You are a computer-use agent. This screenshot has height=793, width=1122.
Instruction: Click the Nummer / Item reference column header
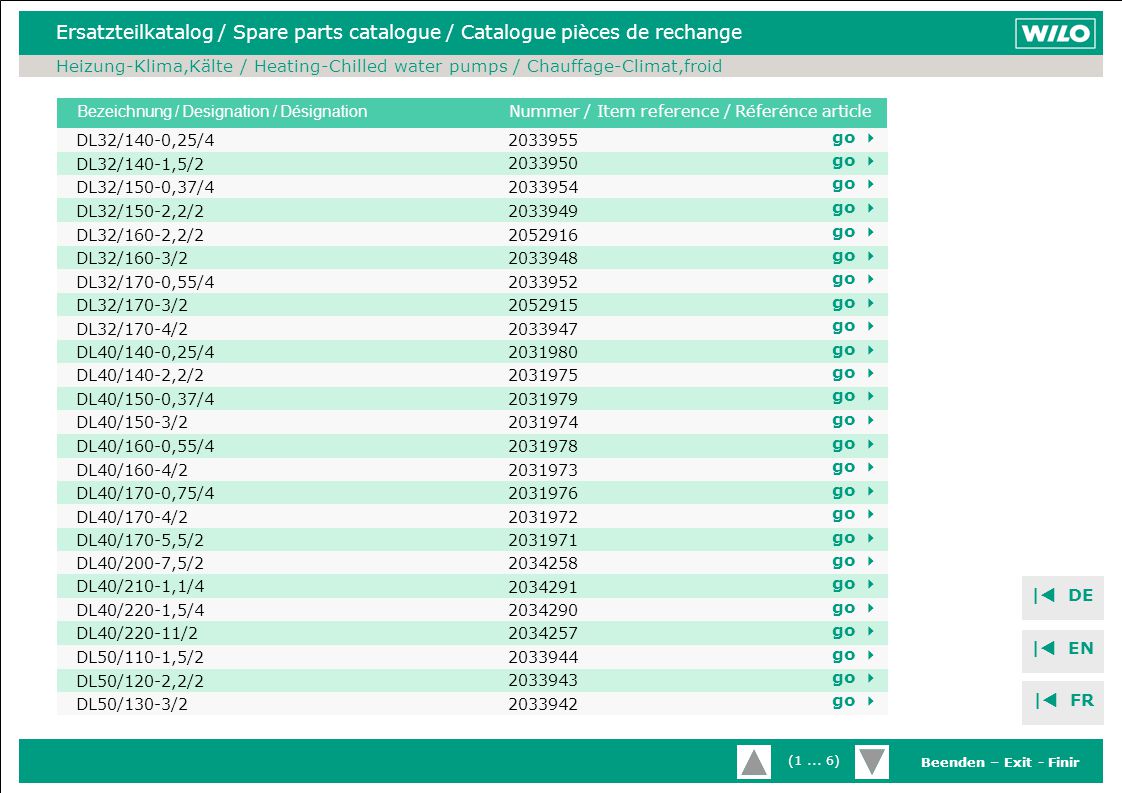click(x=690, y=112)
